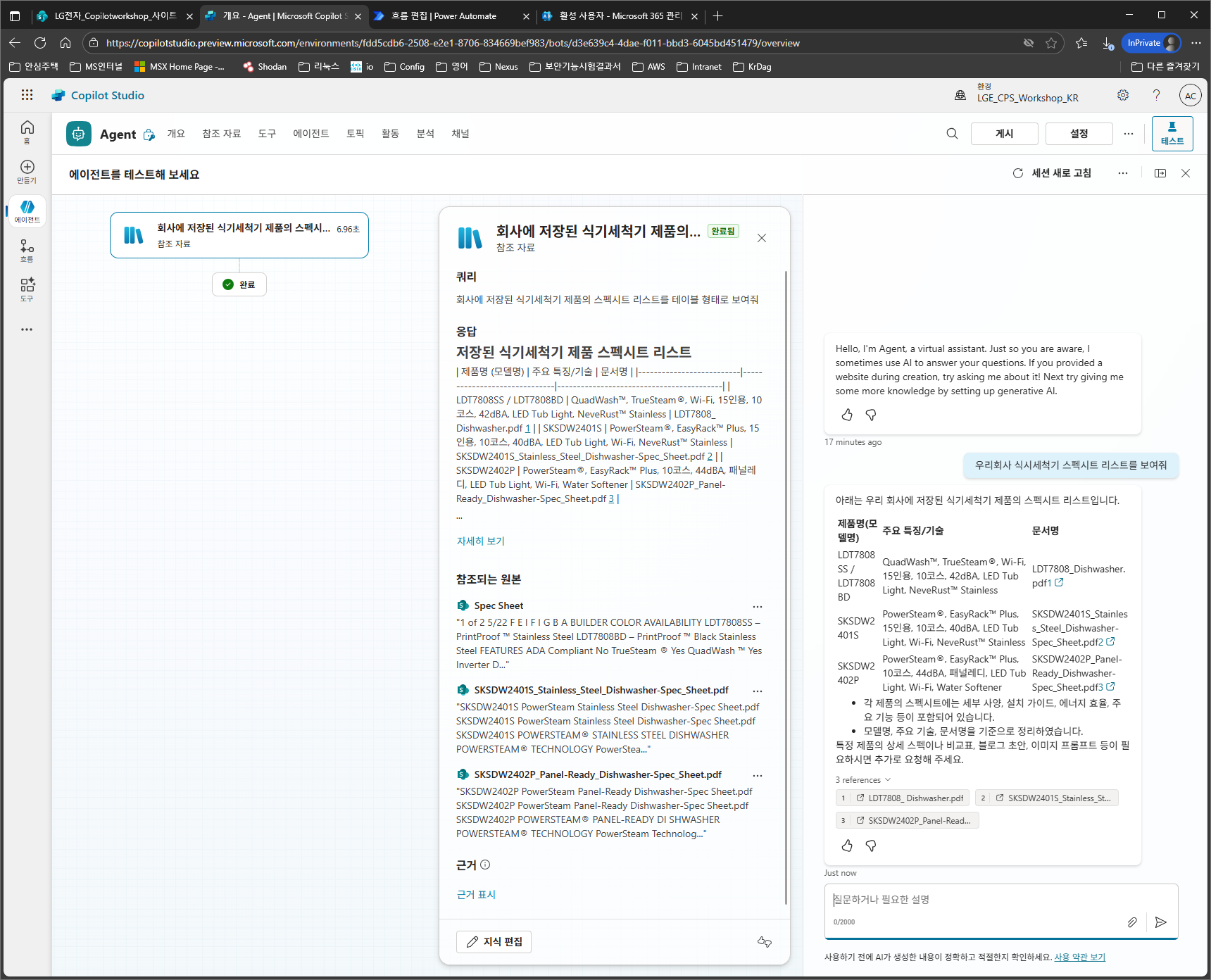Click the 만들기 create plus icon
This screenshot has height=980, width=1211.
pyautogui.click(x=27, y=171)
